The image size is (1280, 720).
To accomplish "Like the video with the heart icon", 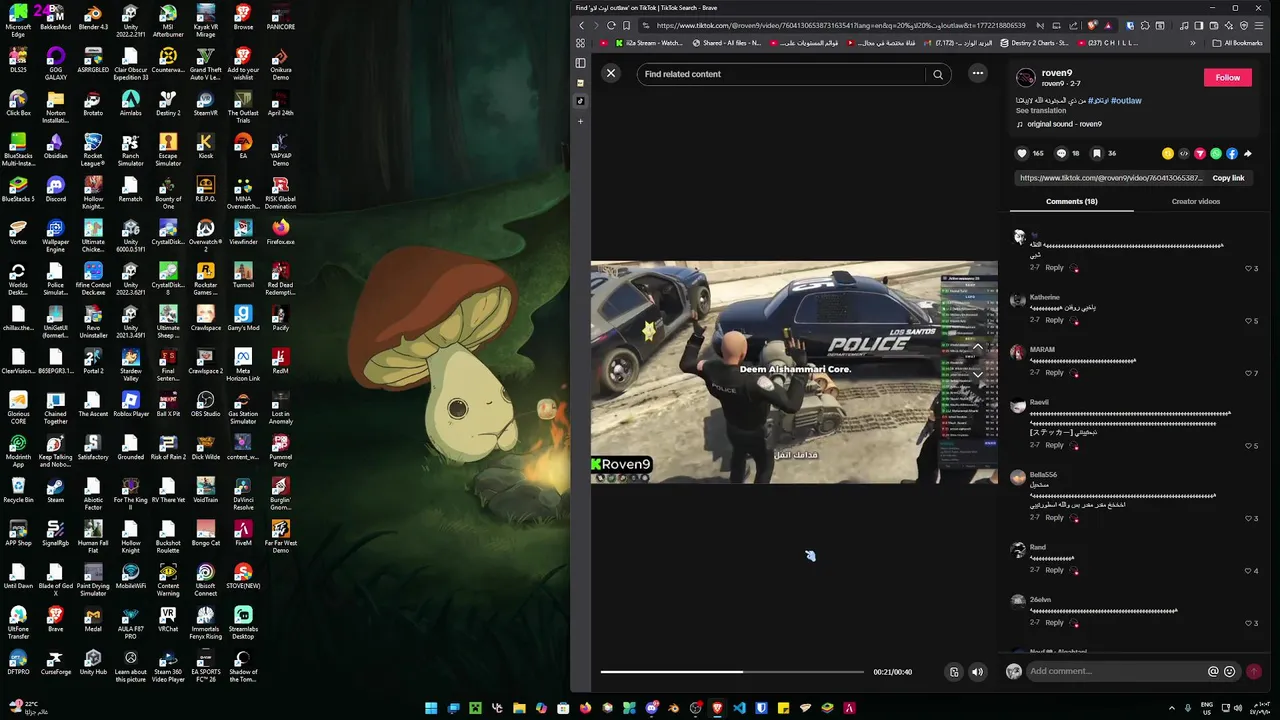I will pos(1022,153).
